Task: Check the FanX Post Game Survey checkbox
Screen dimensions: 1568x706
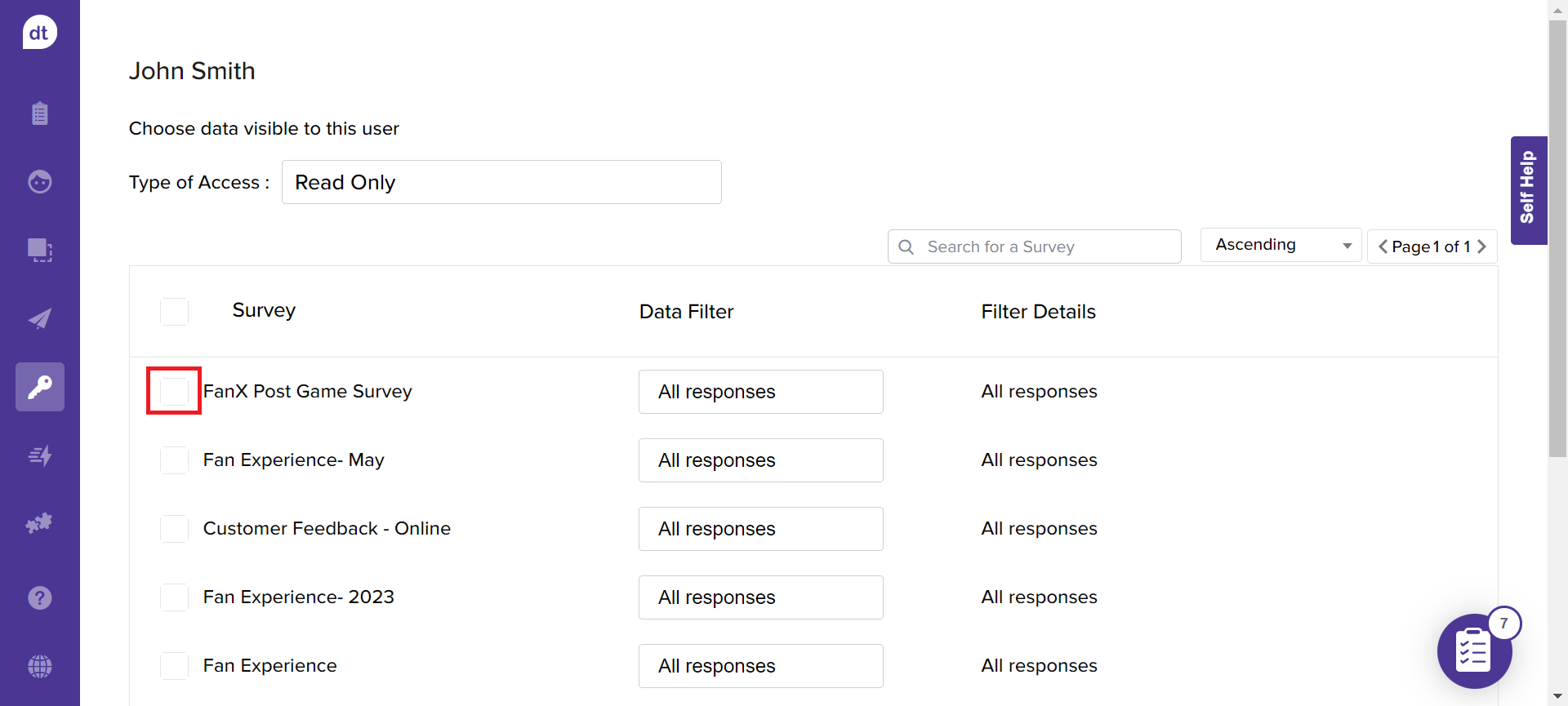Action: tap(174, 392)
